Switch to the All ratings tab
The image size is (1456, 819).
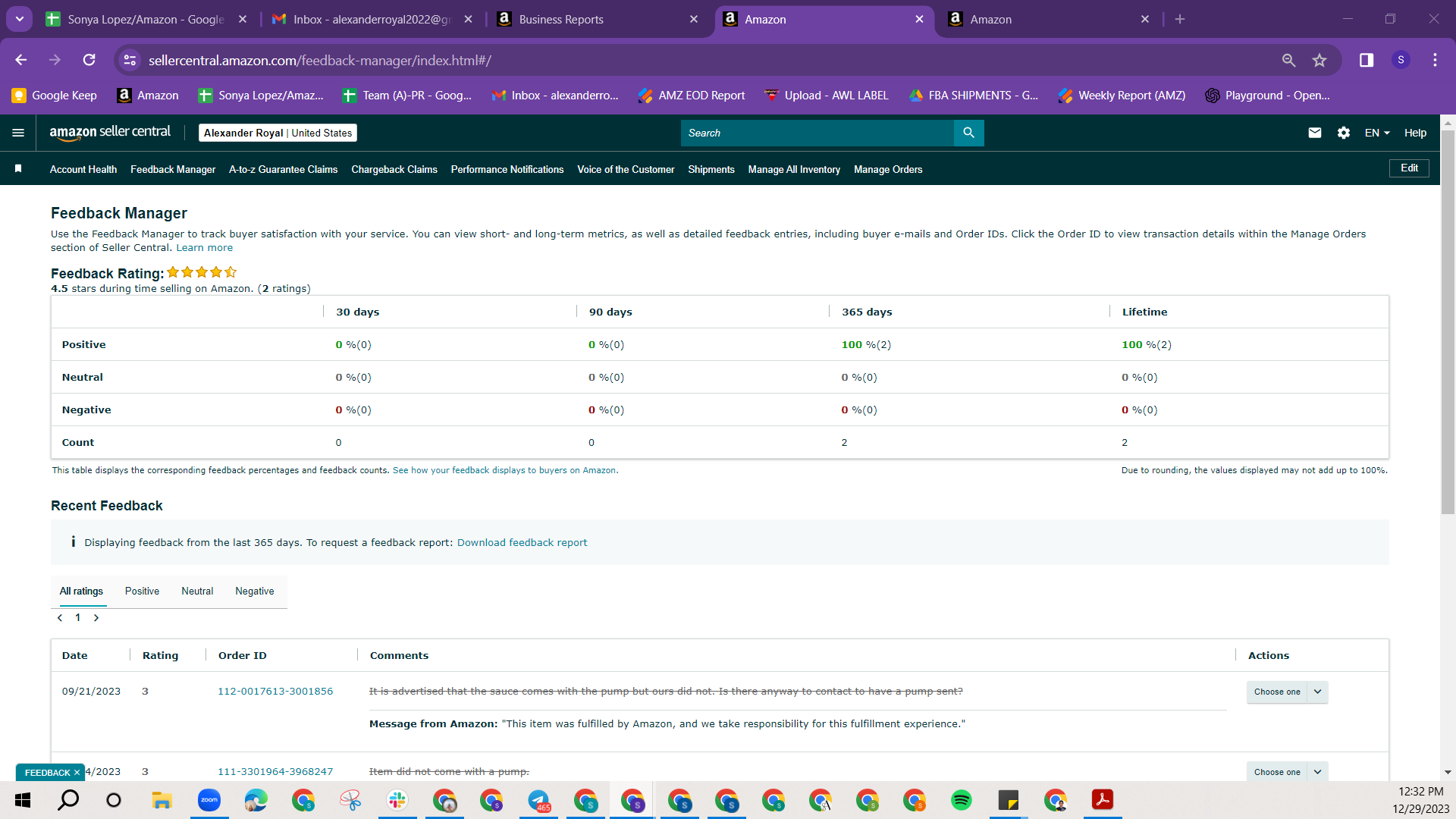(81, 591)
